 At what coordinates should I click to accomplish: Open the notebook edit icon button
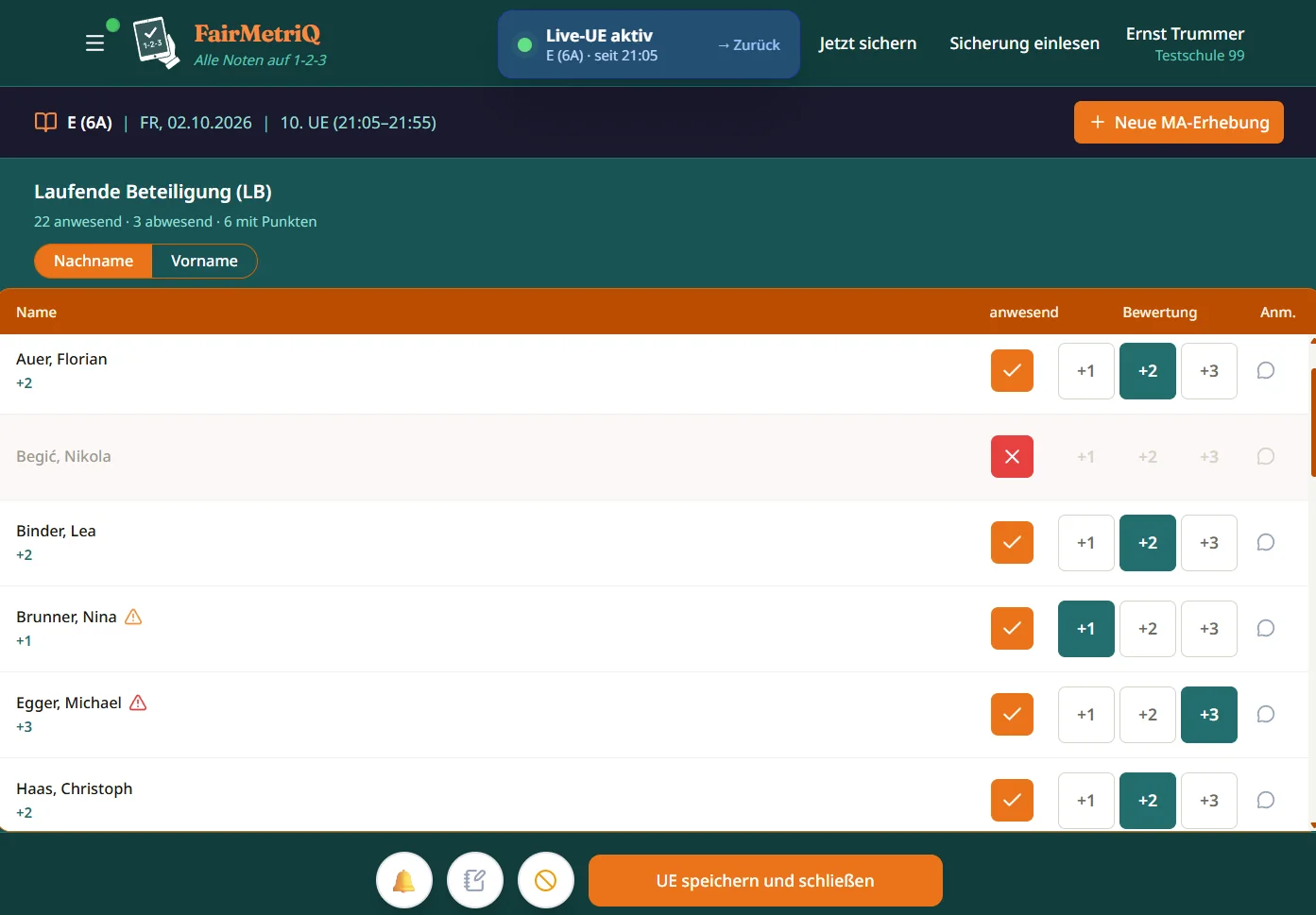(x=475, y=880)
